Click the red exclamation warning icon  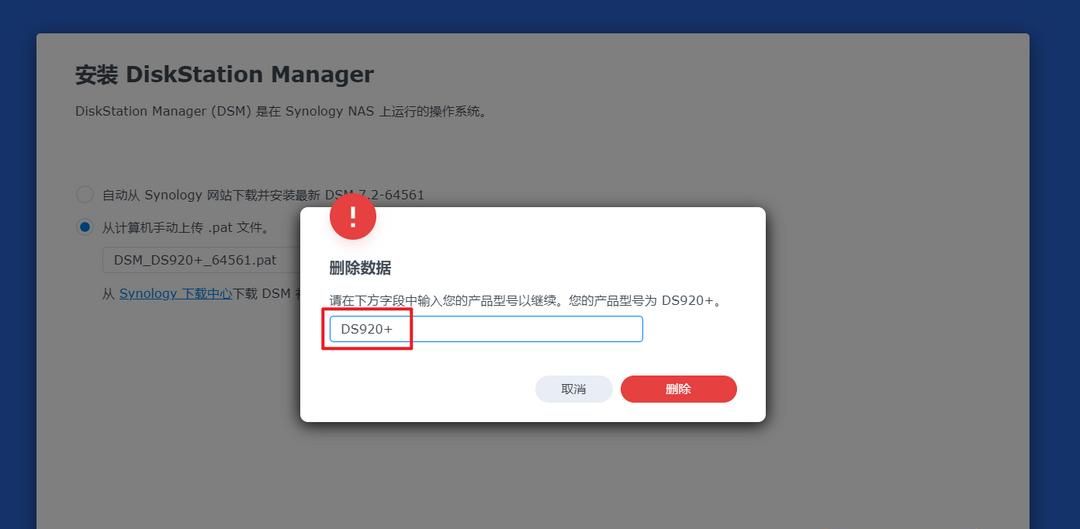pyautogui.click(x=353, y=216)
